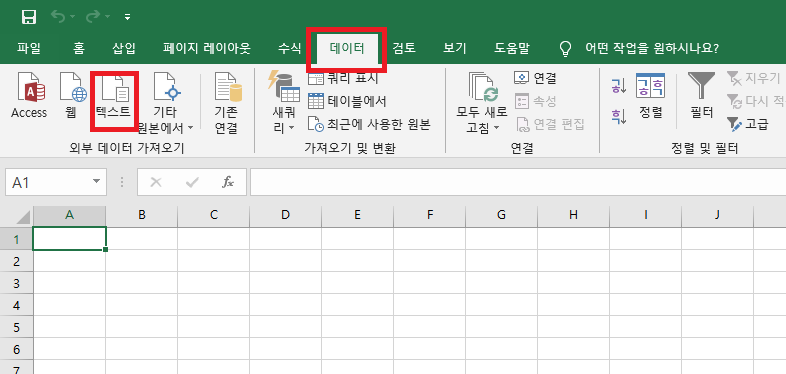Viewport: 786px width, 374px height.
Task: Open the 파일 tab
Action: (x=29, y=48)
